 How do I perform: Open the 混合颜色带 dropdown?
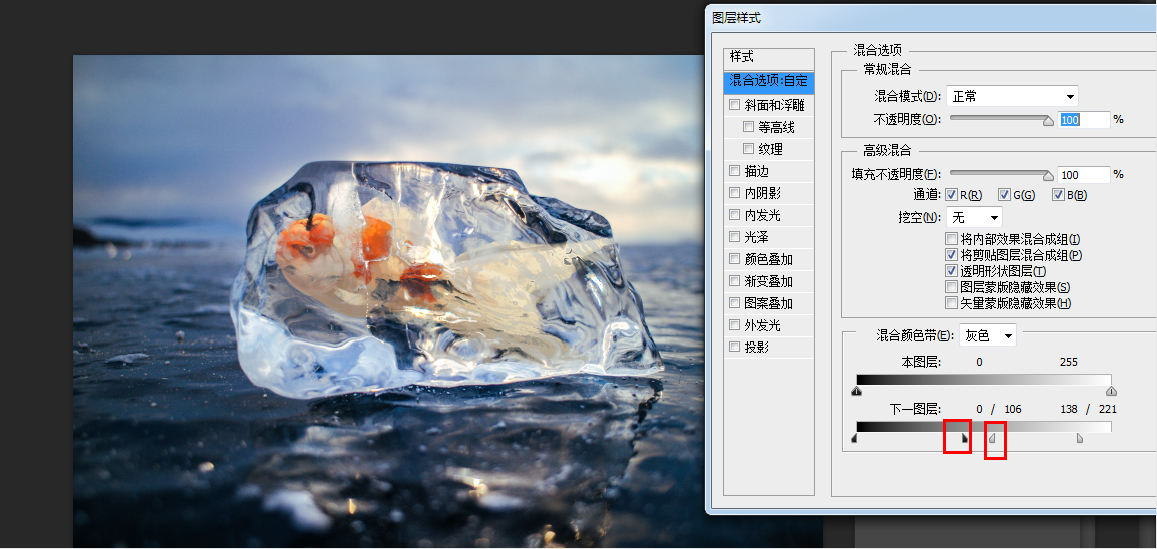[x=987, y=335]
